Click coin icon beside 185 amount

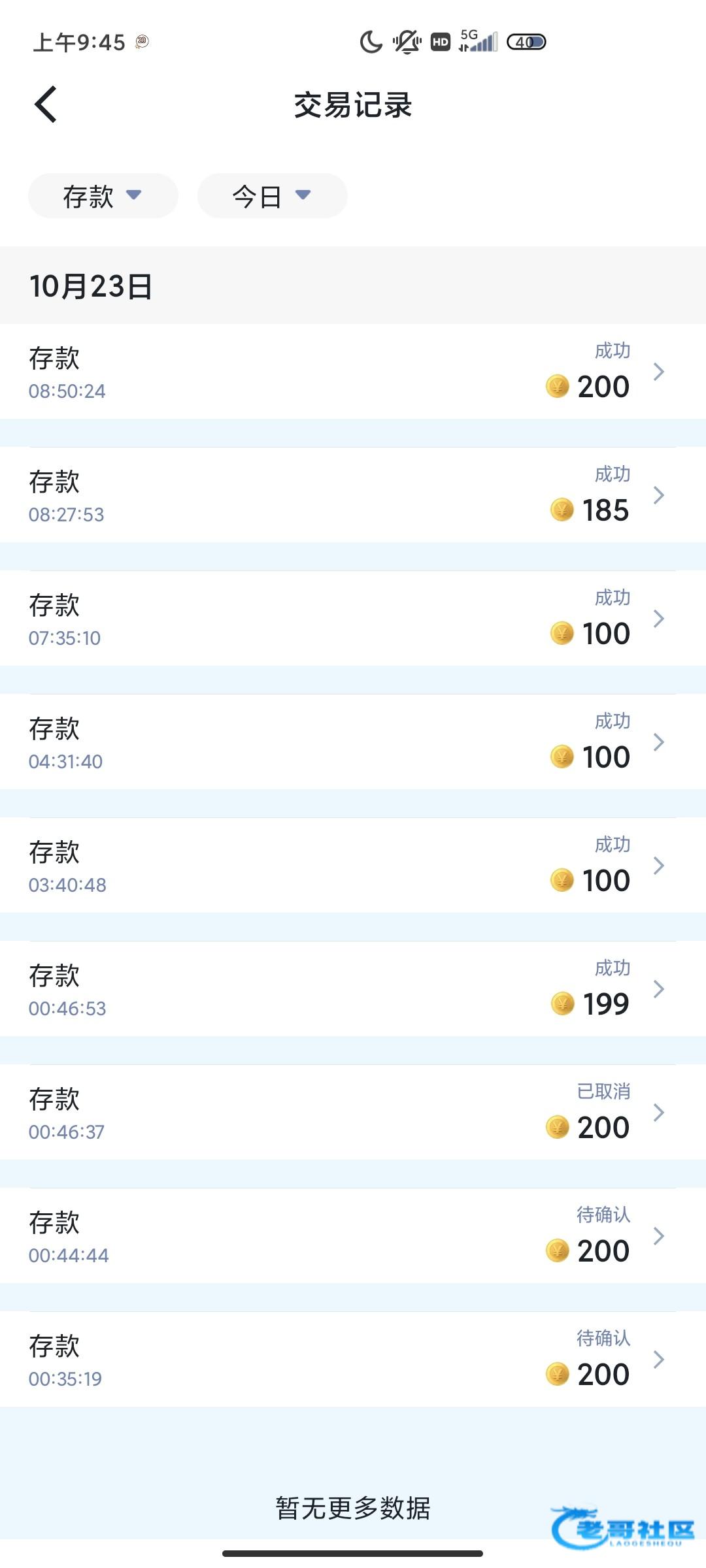562,510
